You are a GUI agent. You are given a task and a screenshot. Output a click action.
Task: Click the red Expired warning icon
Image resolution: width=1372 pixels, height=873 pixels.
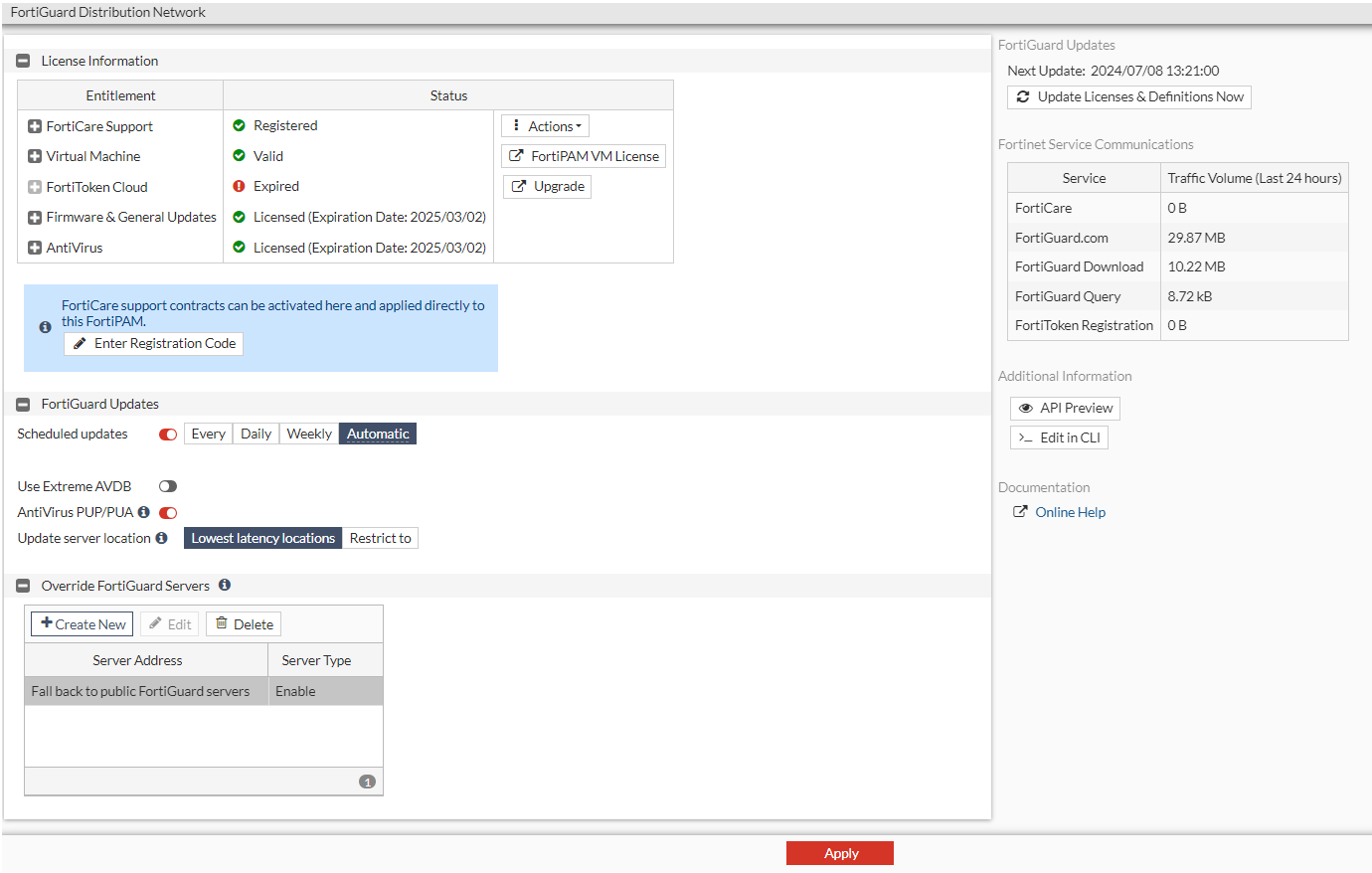239,186
